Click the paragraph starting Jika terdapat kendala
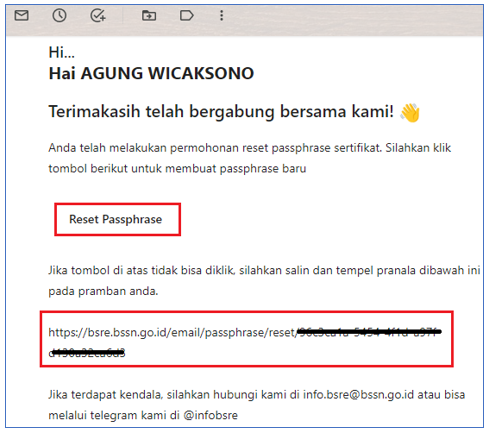The image size is (492, 433). [x=257, y=405]
